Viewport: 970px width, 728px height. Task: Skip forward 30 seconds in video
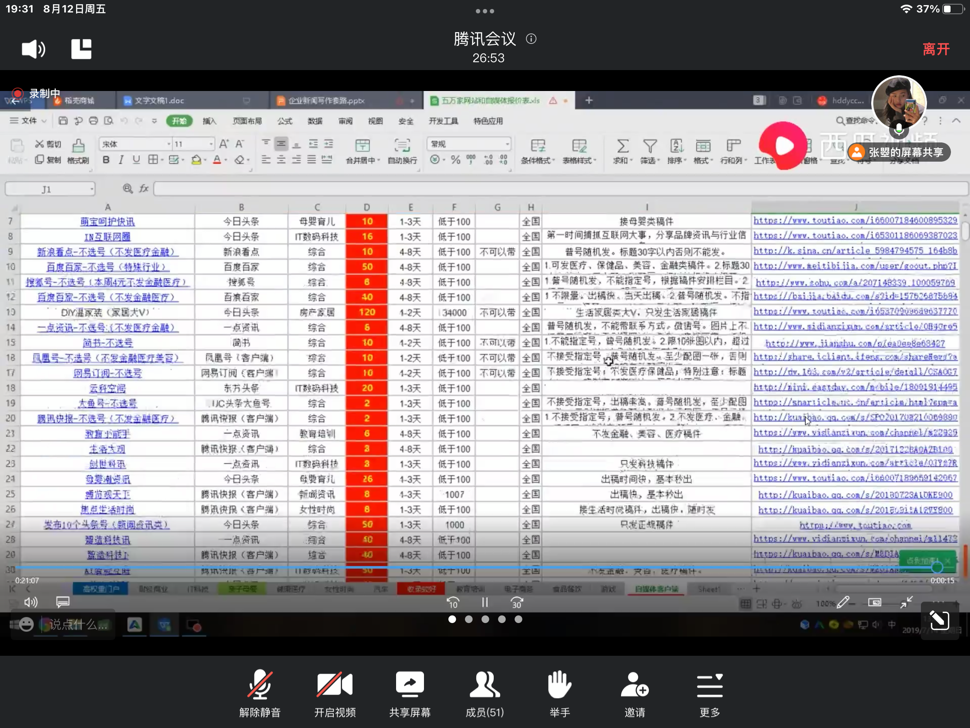pos(516,603)
